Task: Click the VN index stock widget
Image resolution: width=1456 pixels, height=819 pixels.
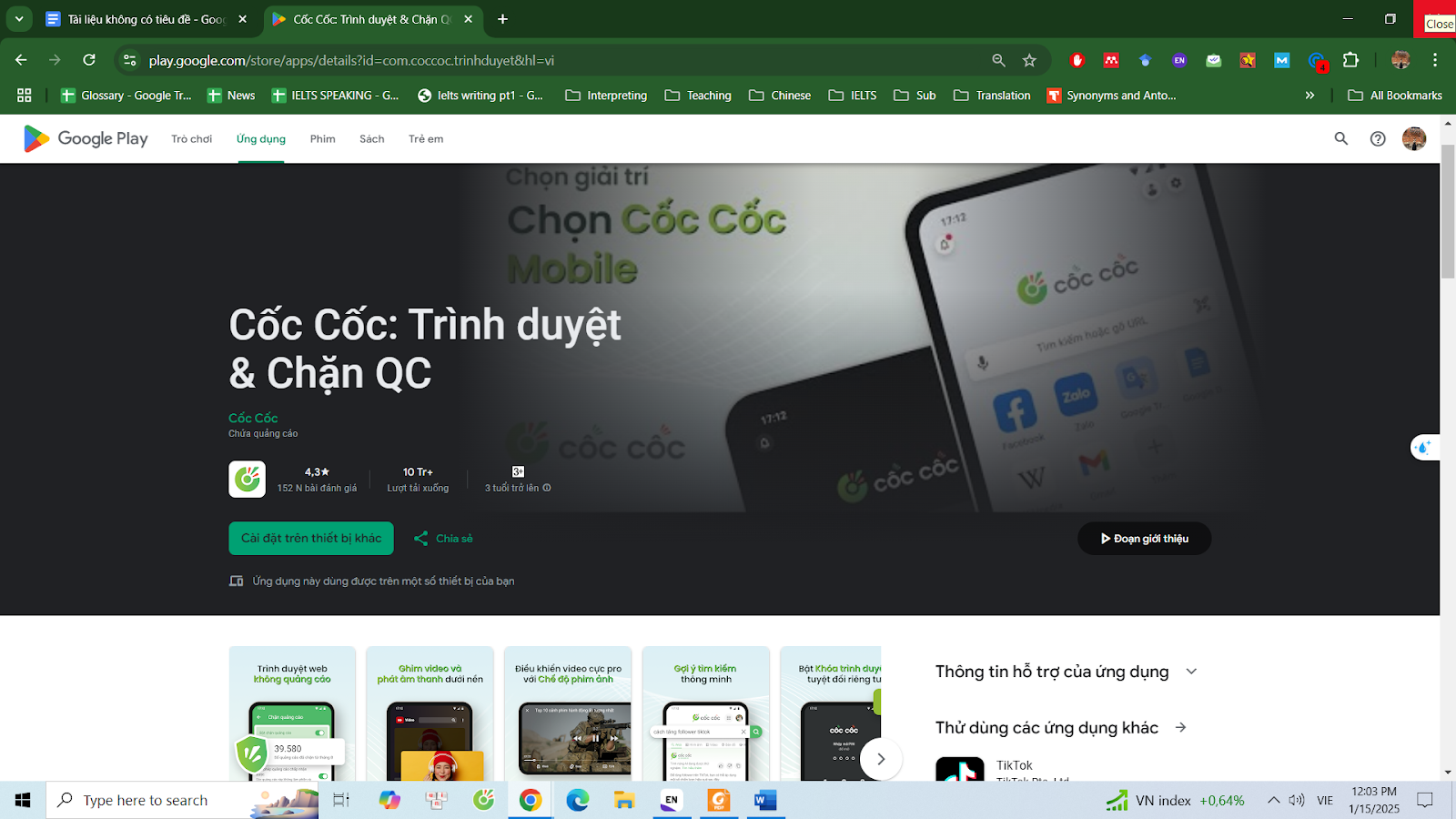Action: click(1175, 800)
